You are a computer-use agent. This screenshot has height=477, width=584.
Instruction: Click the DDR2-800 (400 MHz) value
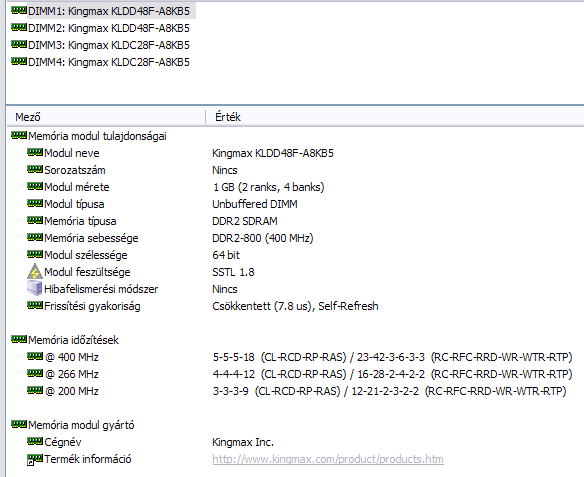click(263, 238)
